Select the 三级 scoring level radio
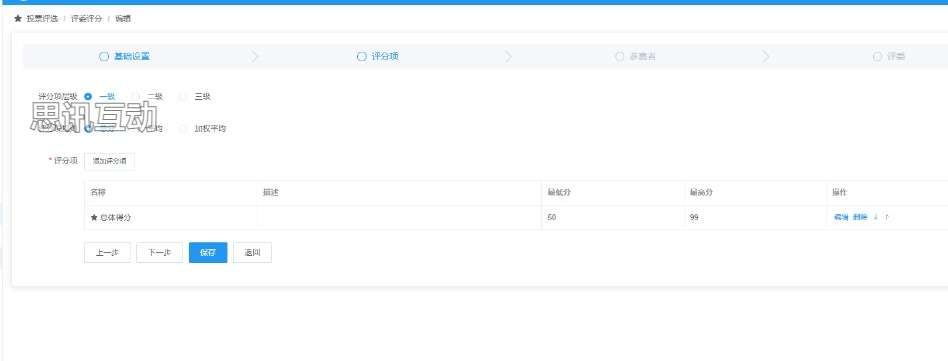Viewport: 948px width, 361px height. (x=183, y=96)
